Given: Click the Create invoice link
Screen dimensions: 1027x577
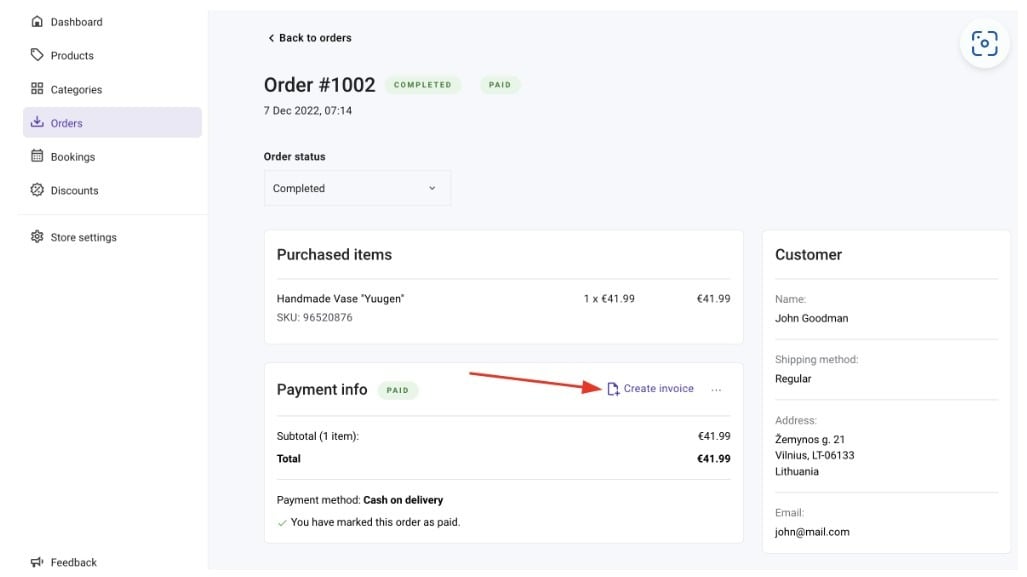Looking at the screenshot, I should pyautogui.click(x=658, y=389).
